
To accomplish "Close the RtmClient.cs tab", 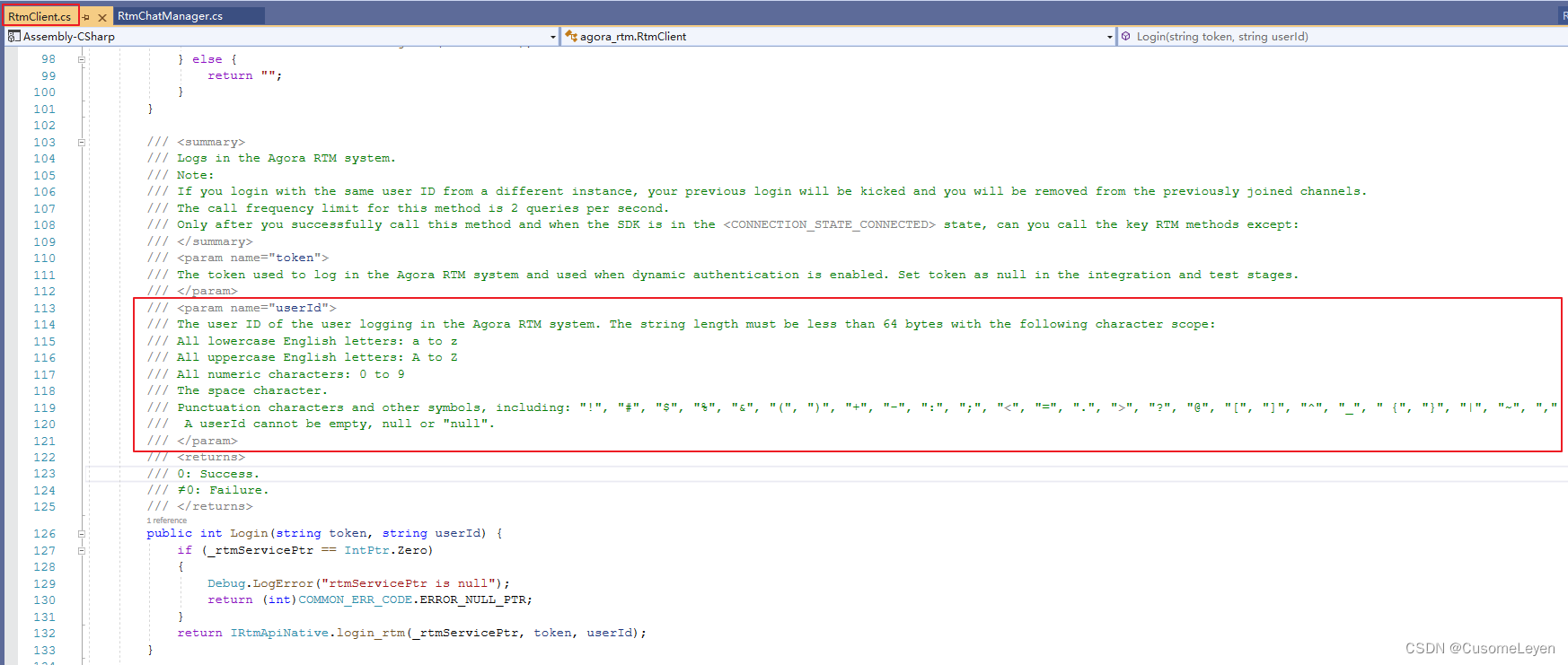I will (102, 17).
